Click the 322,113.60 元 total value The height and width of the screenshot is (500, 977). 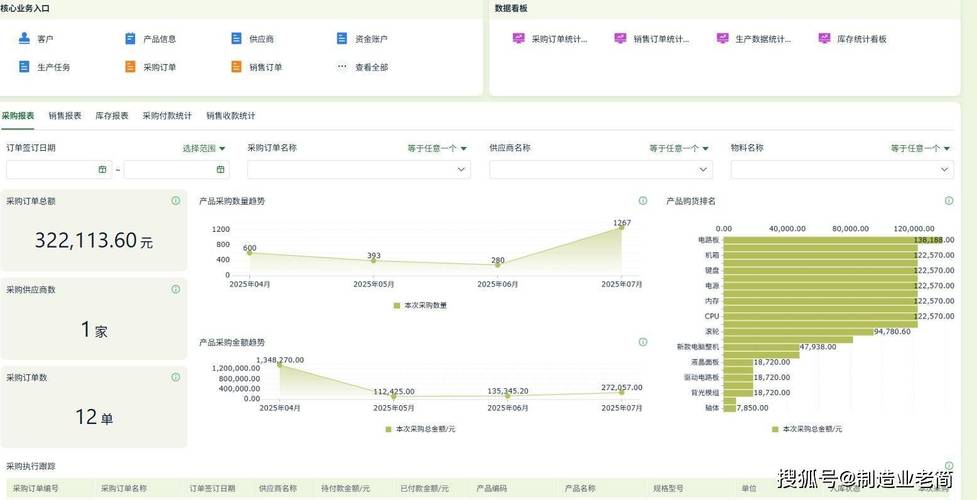[93, 240]
